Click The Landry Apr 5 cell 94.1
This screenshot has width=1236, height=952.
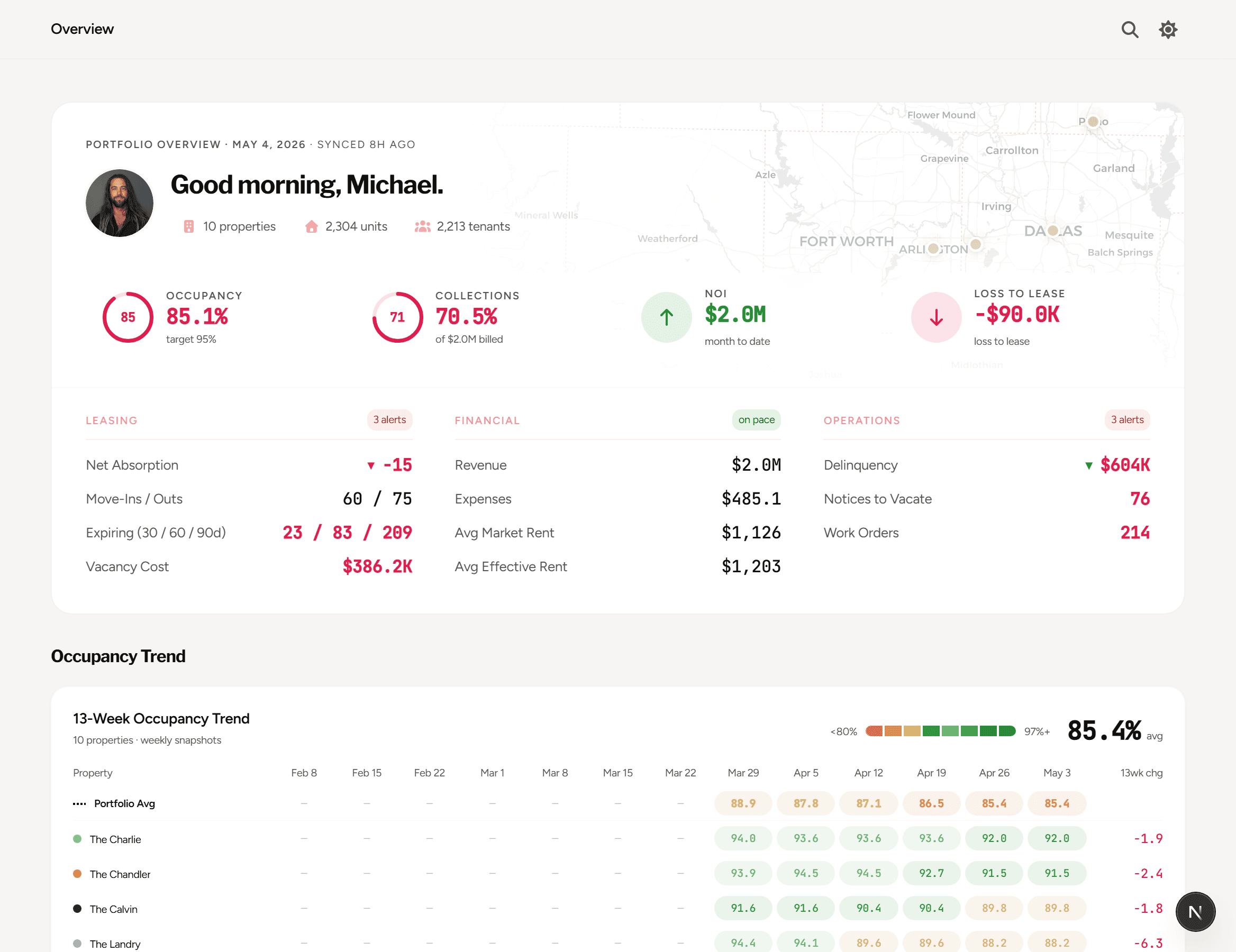pos(806,942)
